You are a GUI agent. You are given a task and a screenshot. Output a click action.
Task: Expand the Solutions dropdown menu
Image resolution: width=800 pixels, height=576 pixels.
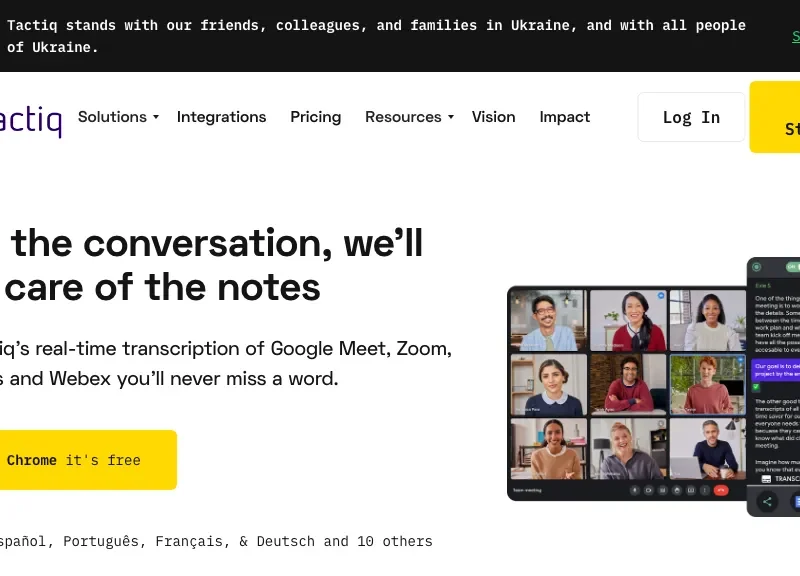tap(118, 117)
